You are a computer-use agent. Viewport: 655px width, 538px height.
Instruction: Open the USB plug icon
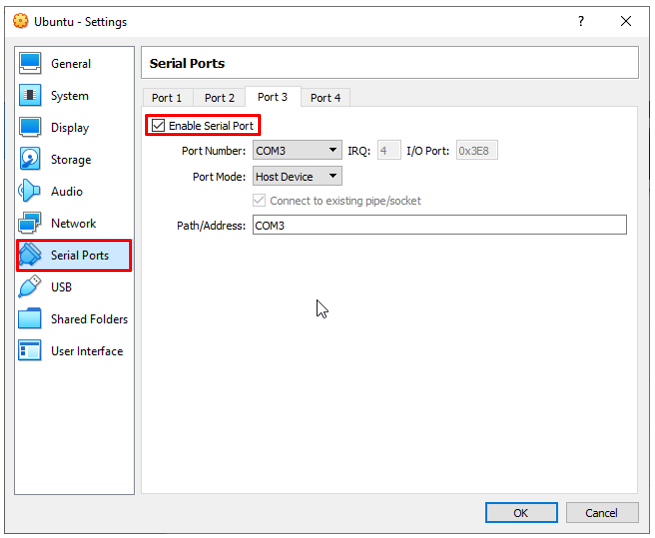coord(29,287)
